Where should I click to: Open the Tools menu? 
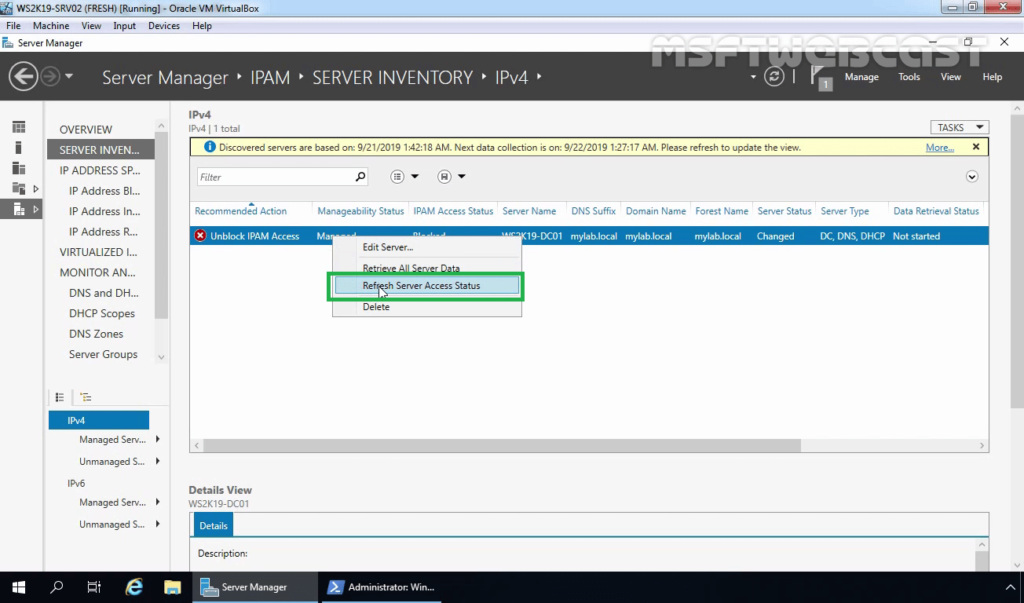click(x=909, y=76)
